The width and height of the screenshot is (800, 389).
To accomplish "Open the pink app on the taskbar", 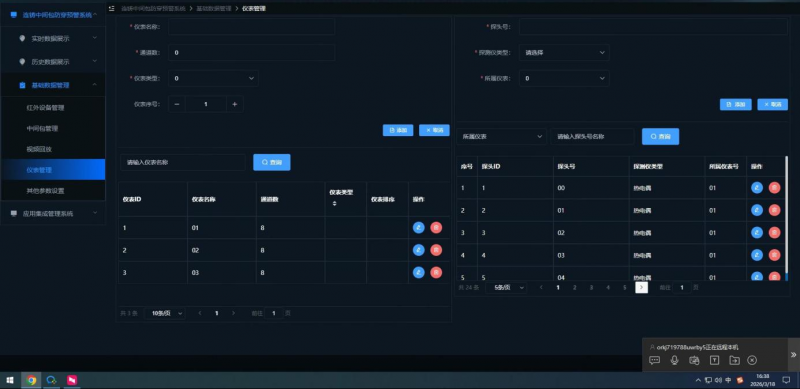I will 72,380.
